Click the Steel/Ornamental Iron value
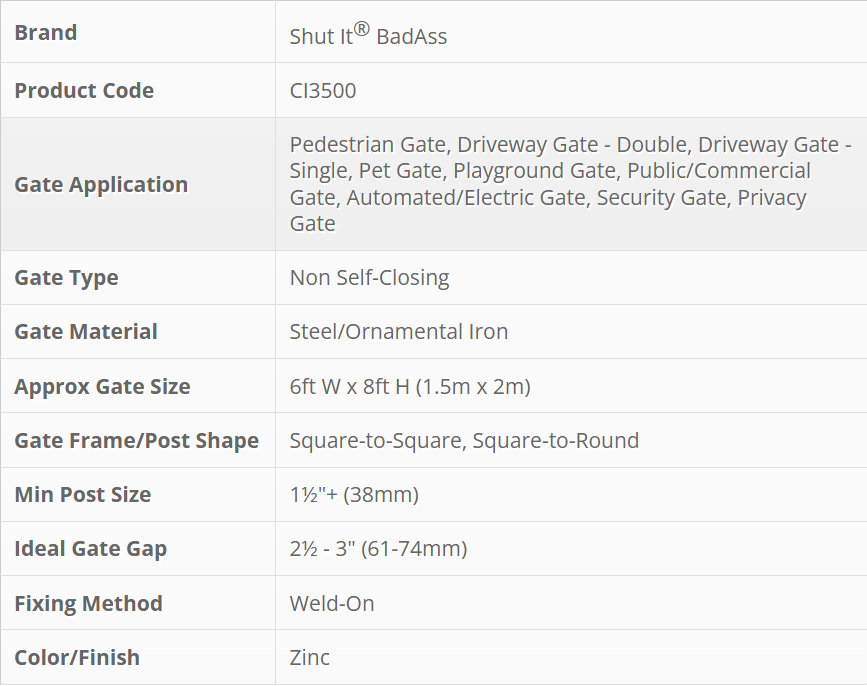The width and height of the screenshot is (867, 686). 399,332
